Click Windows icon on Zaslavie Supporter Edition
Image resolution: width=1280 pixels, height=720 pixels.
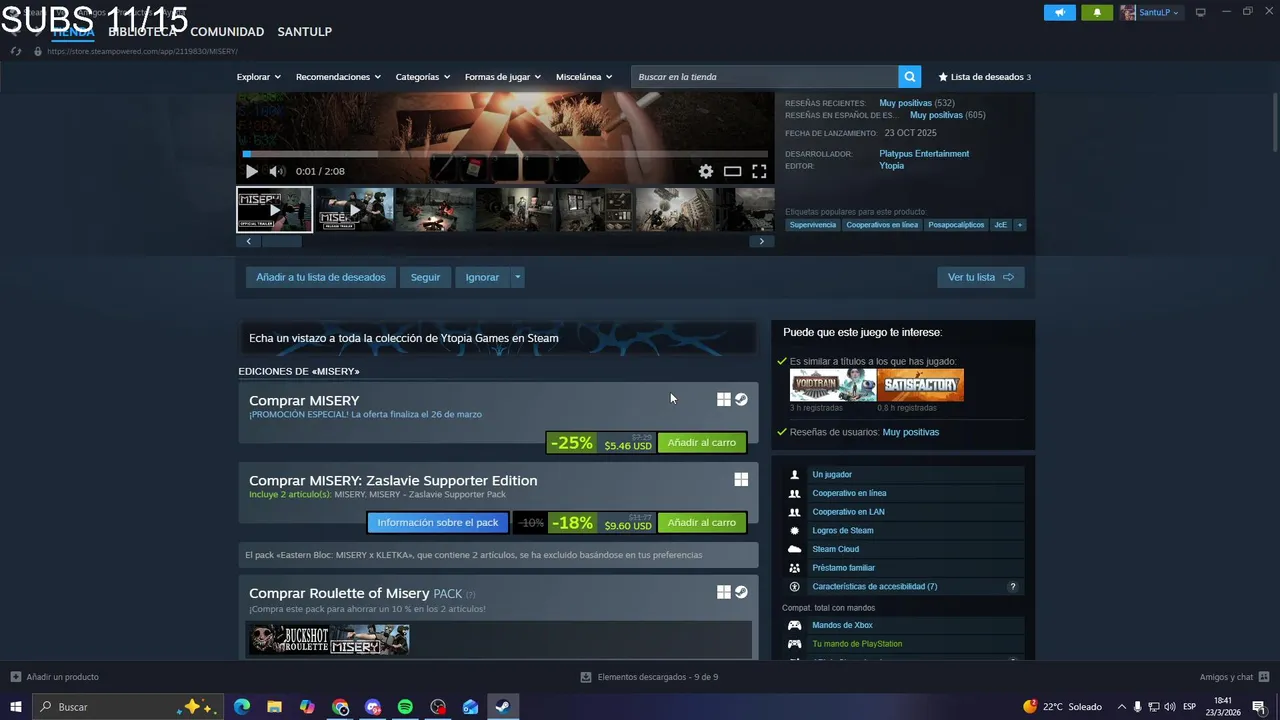point(741,480)
